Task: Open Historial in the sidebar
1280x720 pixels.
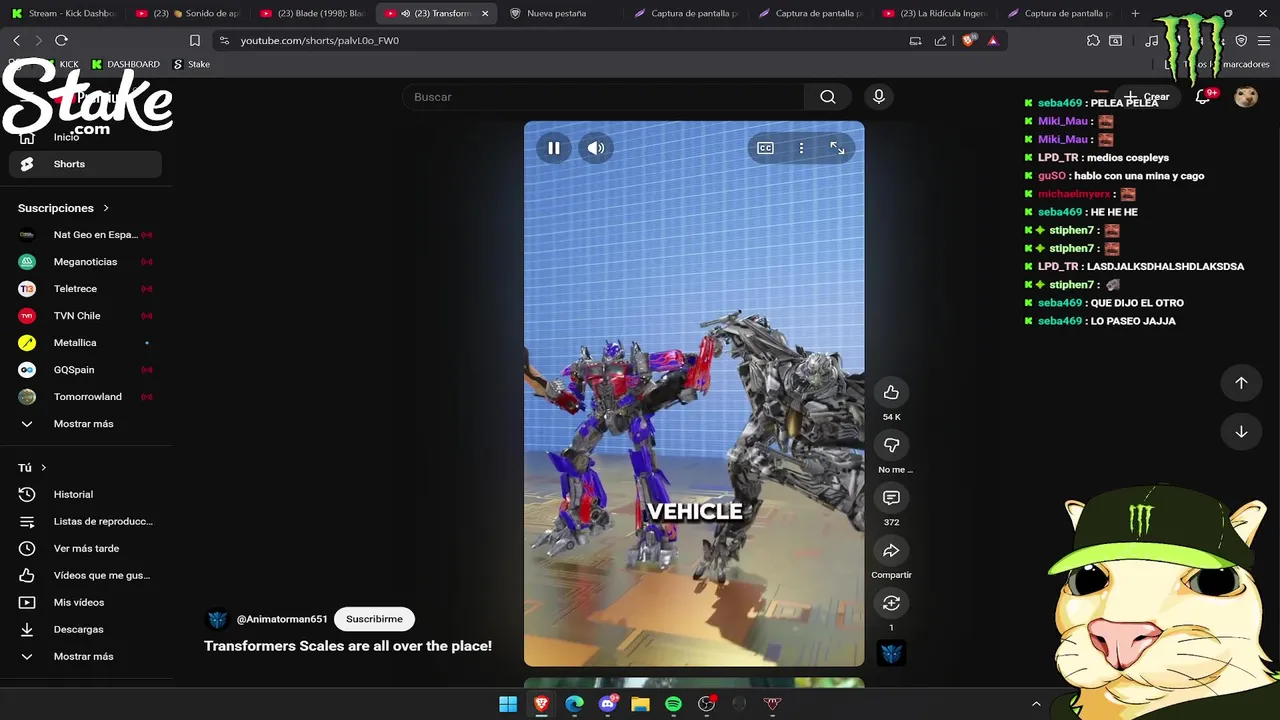Action: click(x=85, y=494)
